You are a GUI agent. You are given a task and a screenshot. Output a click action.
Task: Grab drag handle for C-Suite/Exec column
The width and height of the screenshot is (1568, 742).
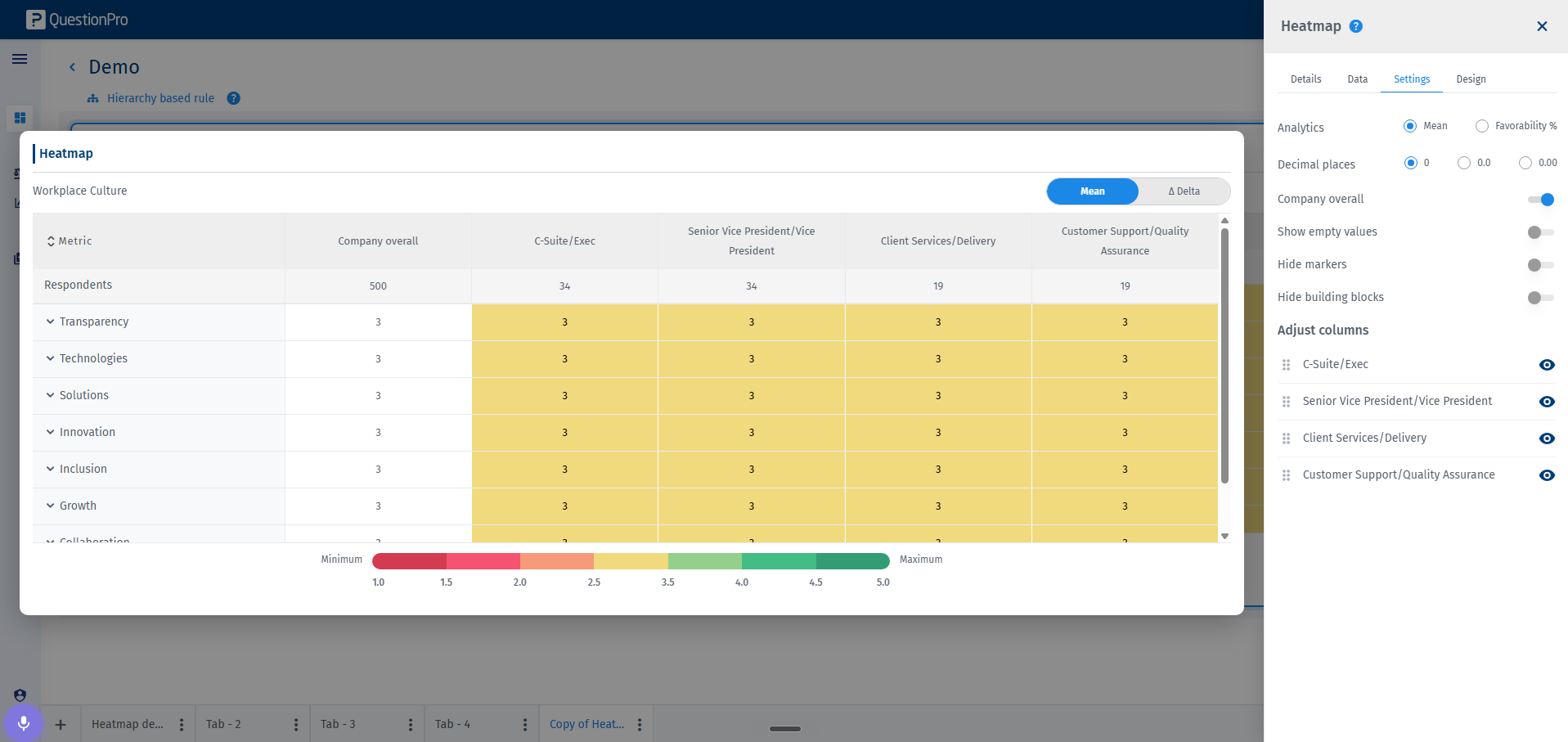(1287, 365)
